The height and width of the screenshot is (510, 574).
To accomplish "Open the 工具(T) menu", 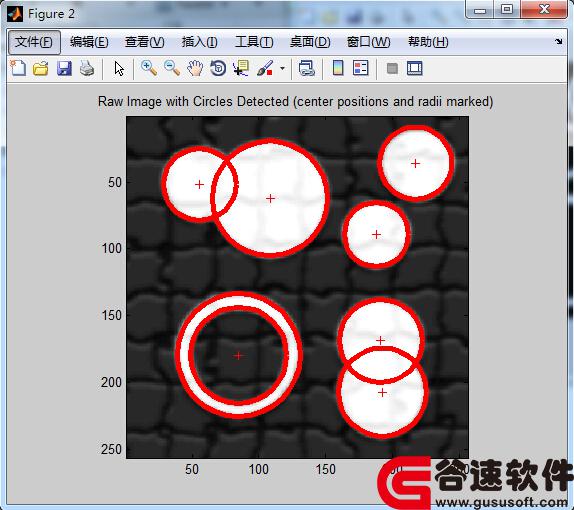I will coord(254,42).
